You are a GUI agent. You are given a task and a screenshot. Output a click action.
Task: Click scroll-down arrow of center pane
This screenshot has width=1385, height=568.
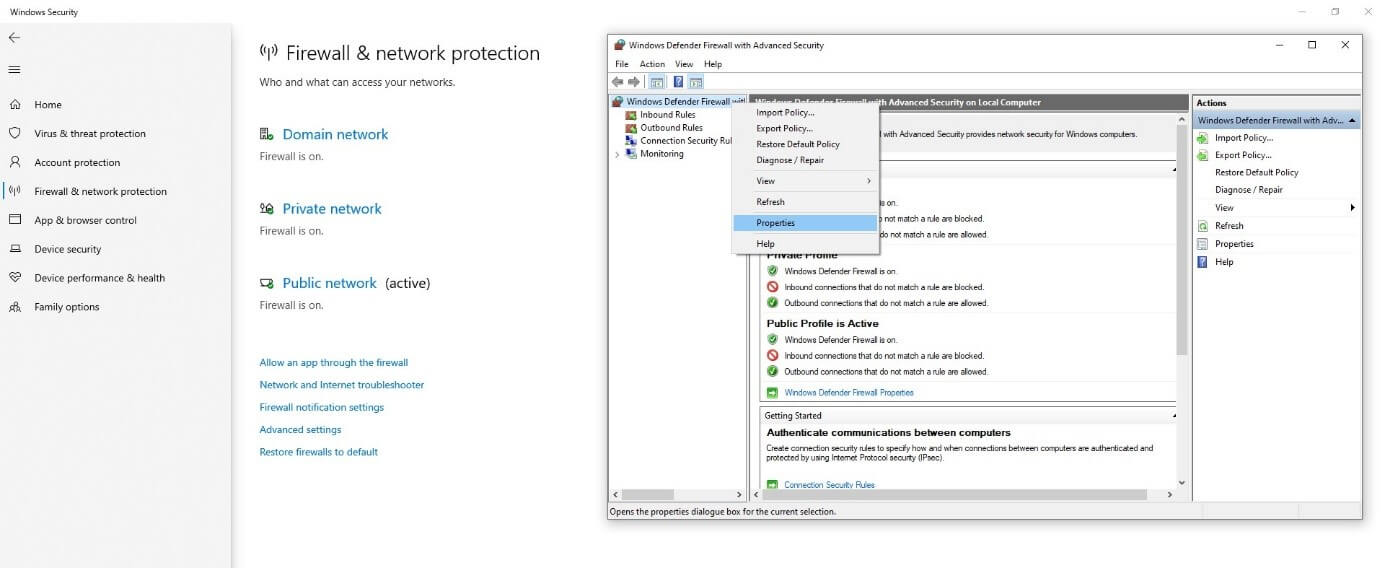(x=1182, y=483)
